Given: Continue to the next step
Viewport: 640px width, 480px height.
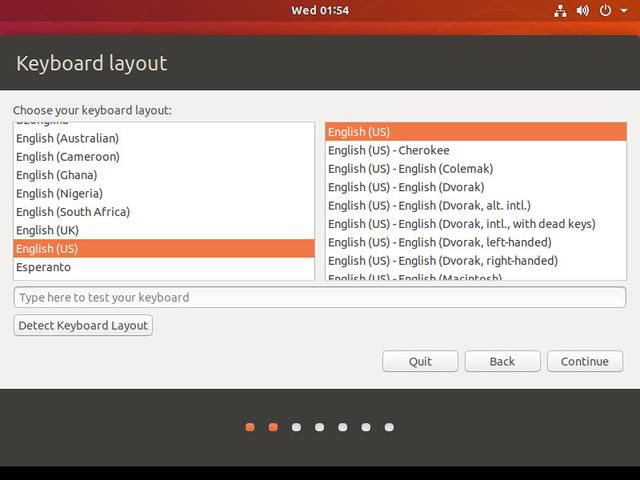Looking at the screenshot, I should (585, 361).
